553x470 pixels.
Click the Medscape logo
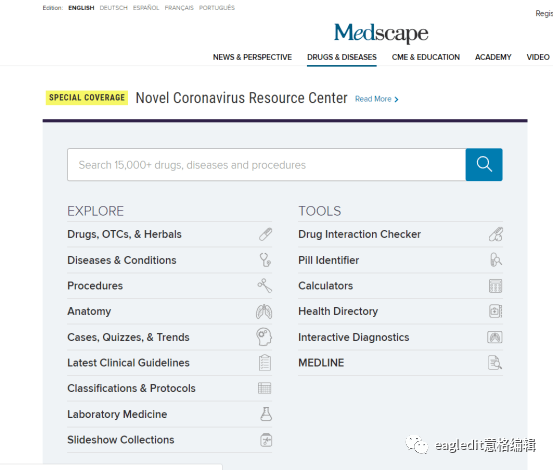tap(381, 33)
